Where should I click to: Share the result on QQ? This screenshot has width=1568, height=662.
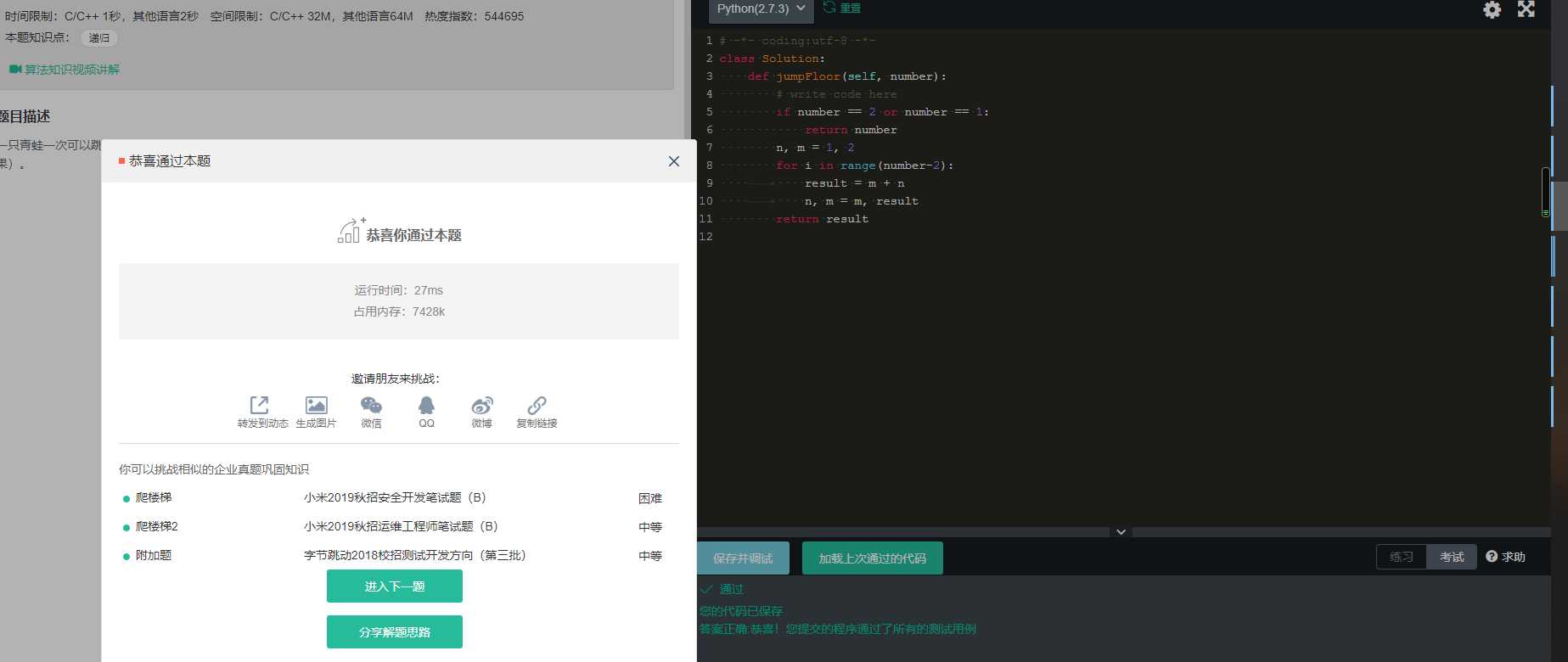[426, 406]
